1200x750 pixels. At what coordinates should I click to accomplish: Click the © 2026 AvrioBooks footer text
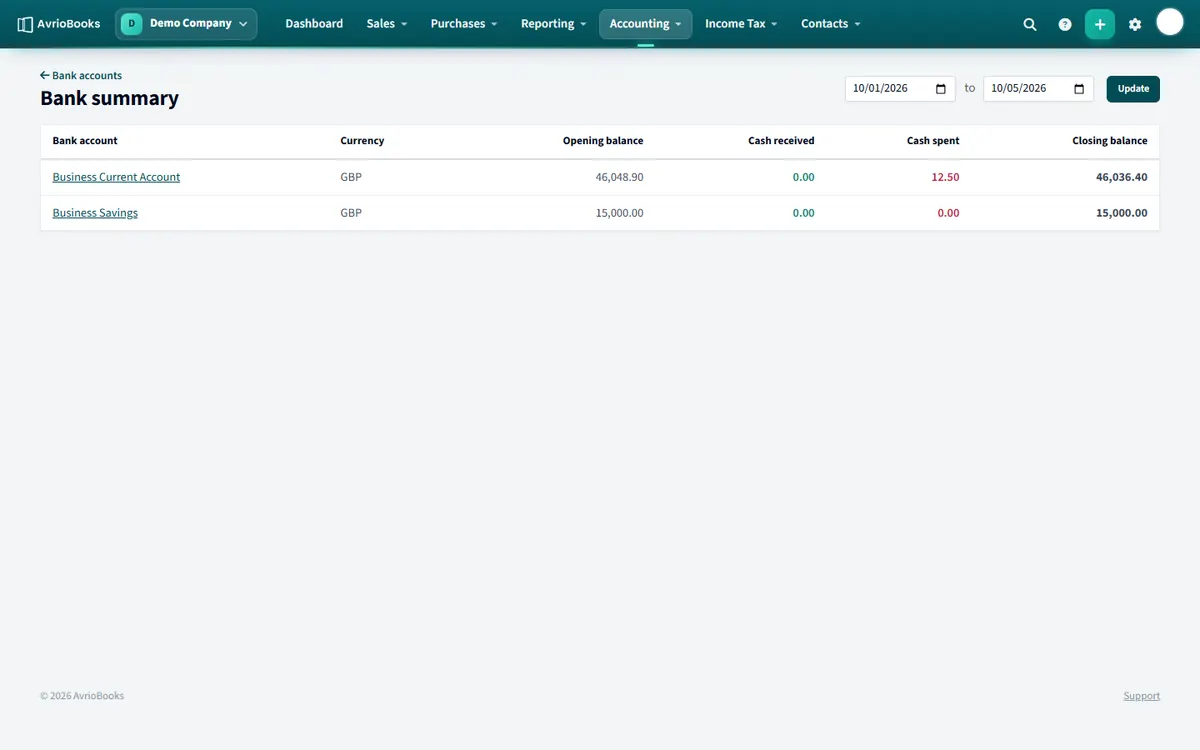click(x=82, y=696)
